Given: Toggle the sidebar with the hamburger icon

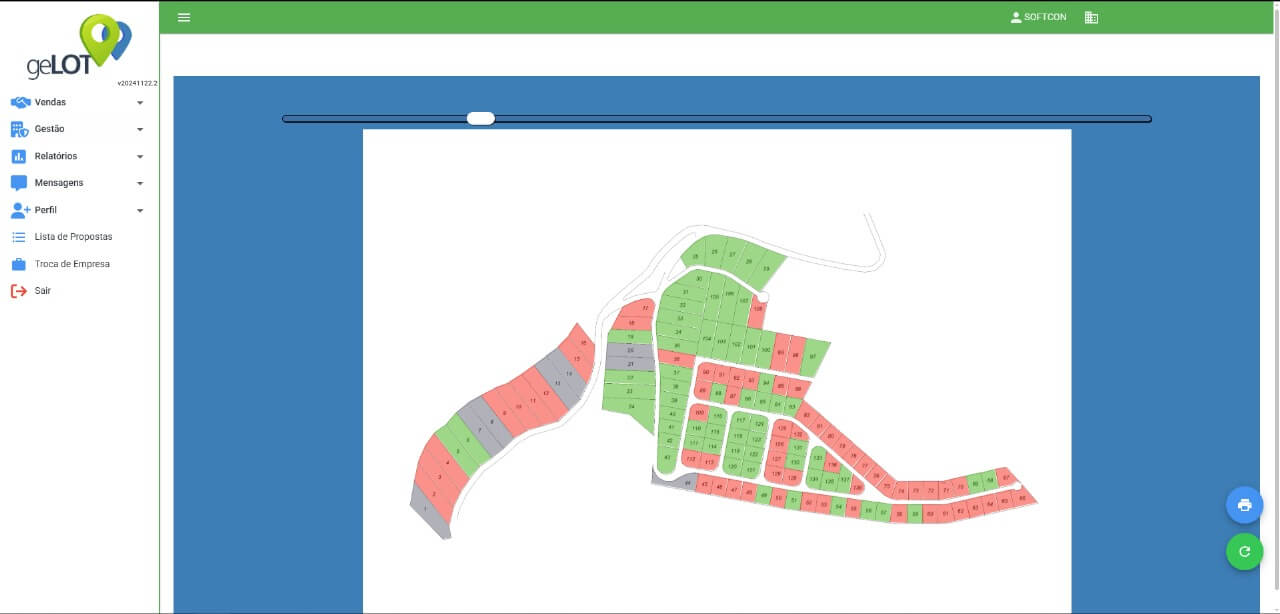Looking at the screenshot, I should tap(183, 17).
